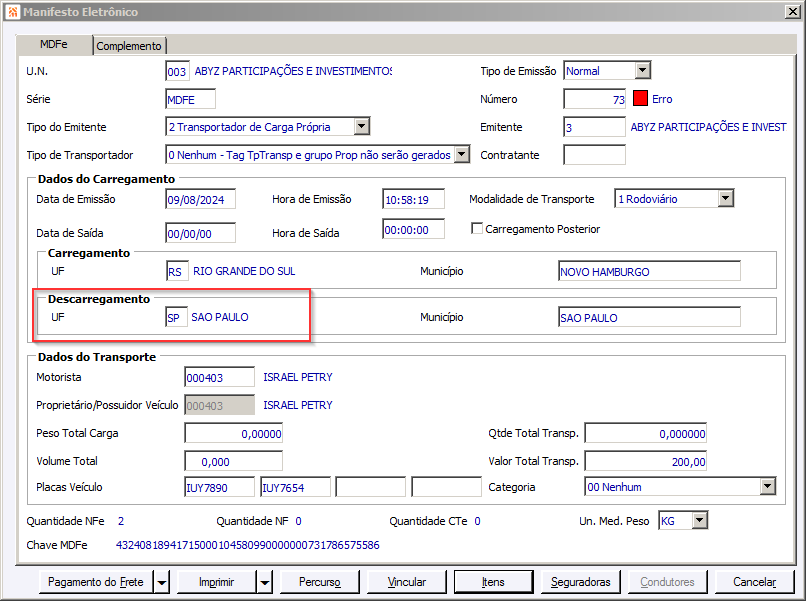Click the Quantidade CTe value 0
Viewport: 806px width, 601px height.
pyautogui.click(x=478, y=521)
